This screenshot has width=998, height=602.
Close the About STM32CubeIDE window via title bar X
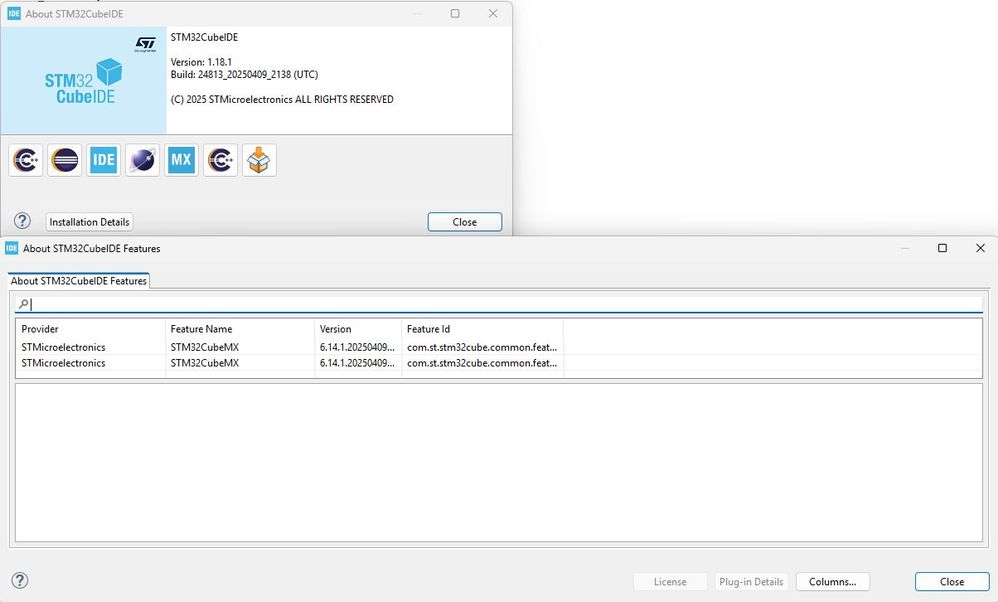pos(493,13)
